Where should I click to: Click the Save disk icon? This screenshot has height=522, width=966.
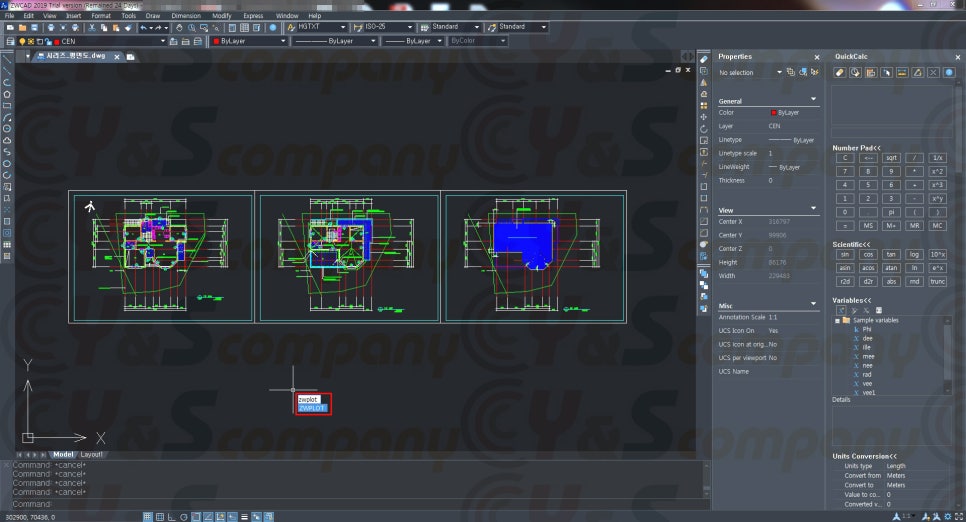34,28
